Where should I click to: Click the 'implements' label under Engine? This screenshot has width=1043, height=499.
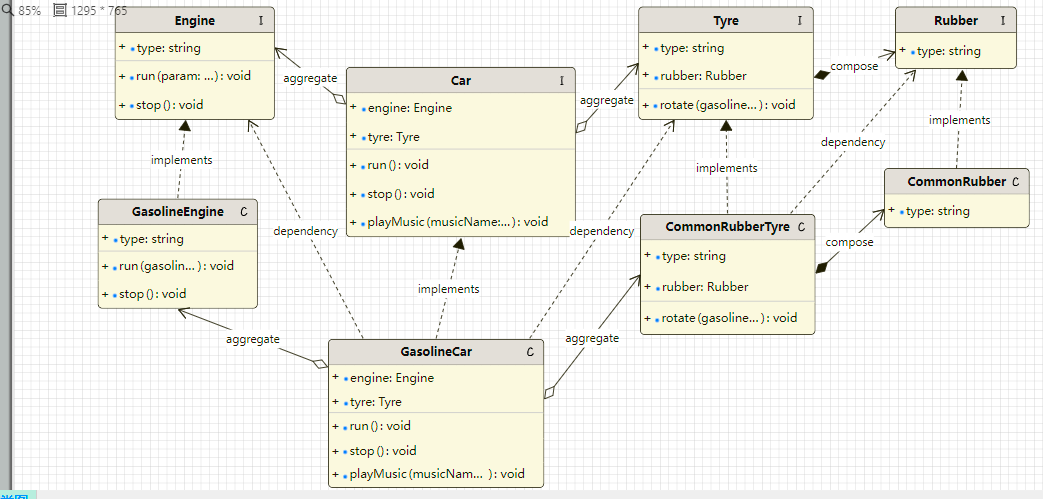coord(181,160)
